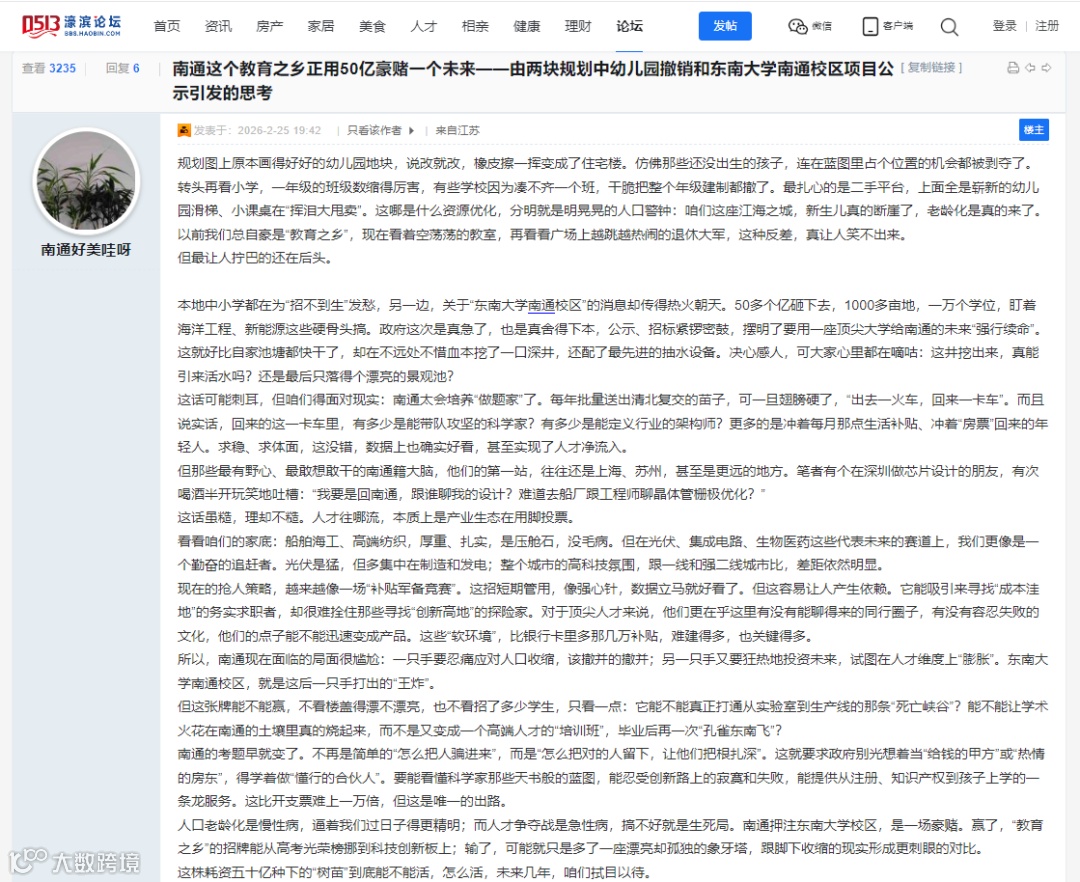This screenshot has width=1080, height=882.
Task: Open the 首页 menu item
Action: click(167, 27)
